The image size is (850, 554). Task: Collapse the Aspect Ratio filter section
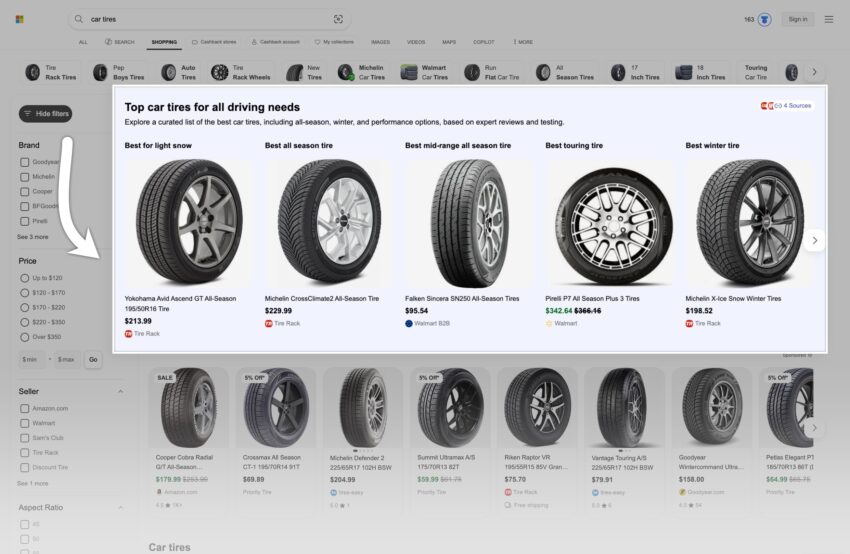pos(120,507)
